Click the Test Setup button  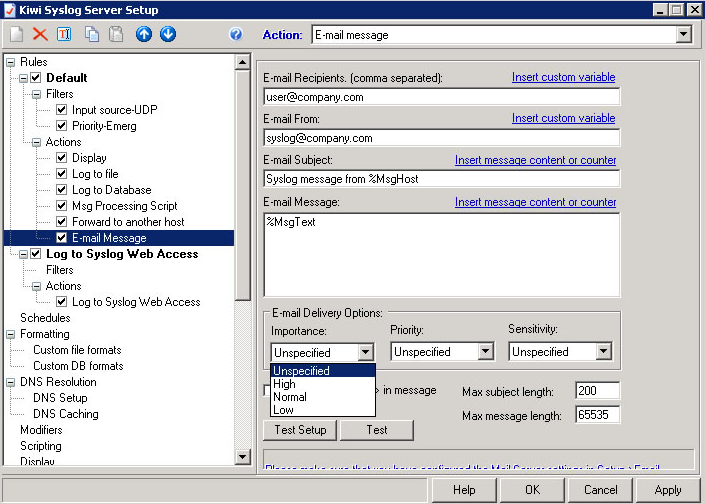pos(300,430)
